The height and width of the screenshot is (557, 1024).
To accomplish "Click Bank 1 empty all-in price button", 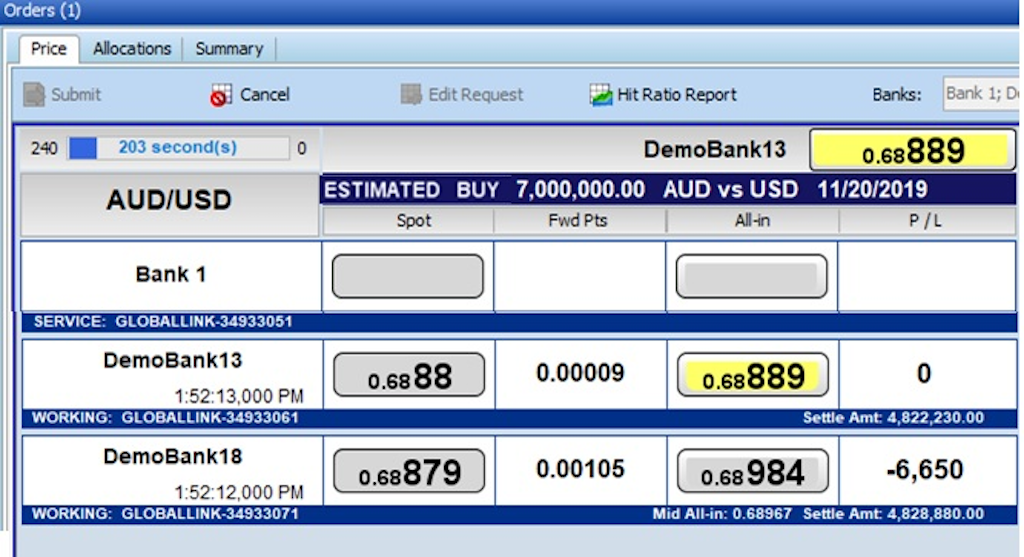I will tap(752, 276).
